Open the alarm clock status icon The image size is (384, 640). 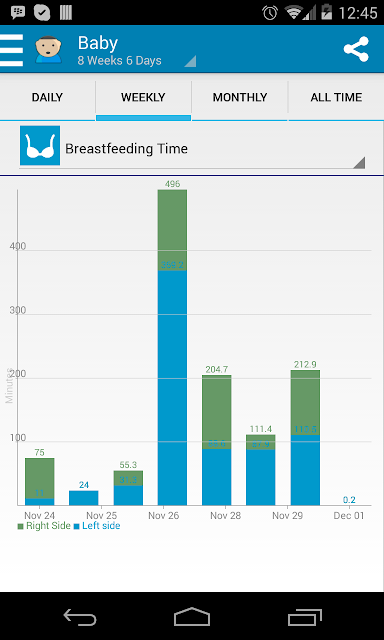[270, 13]
